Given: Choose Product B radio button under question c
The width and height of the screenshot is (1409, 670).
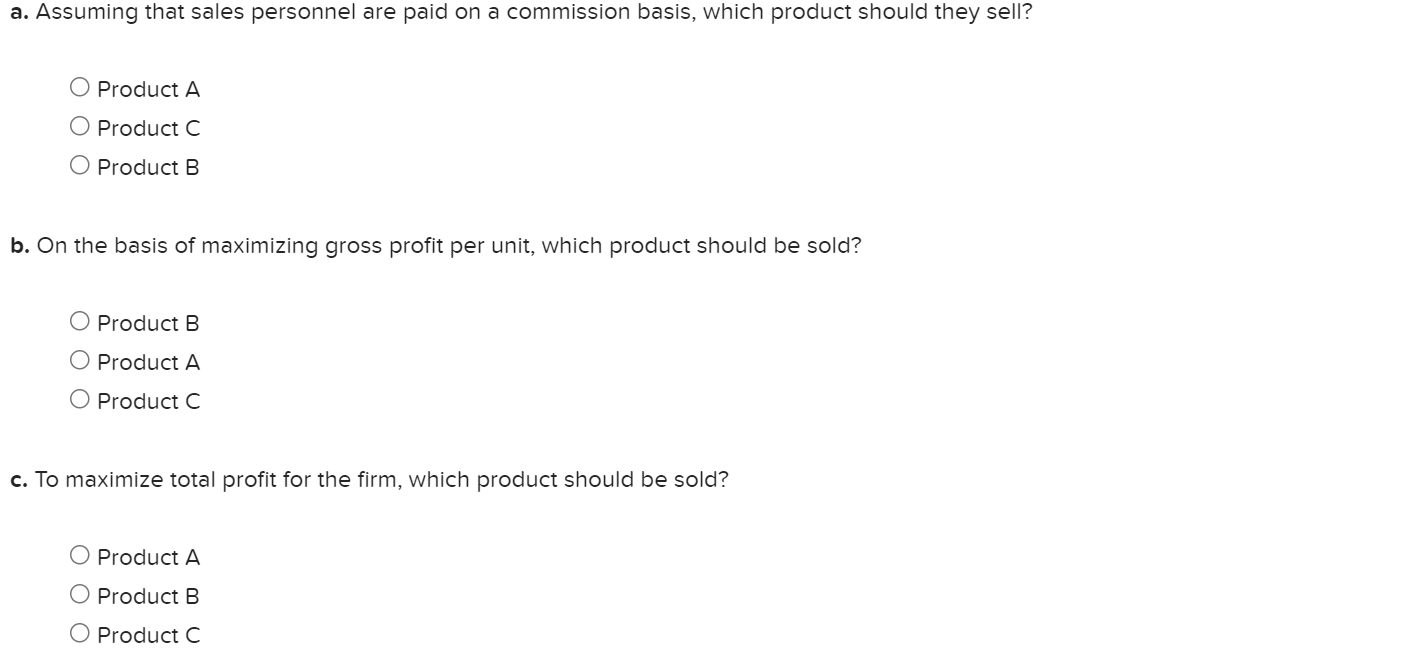Looking at the screenshot, I should [80, 595].
